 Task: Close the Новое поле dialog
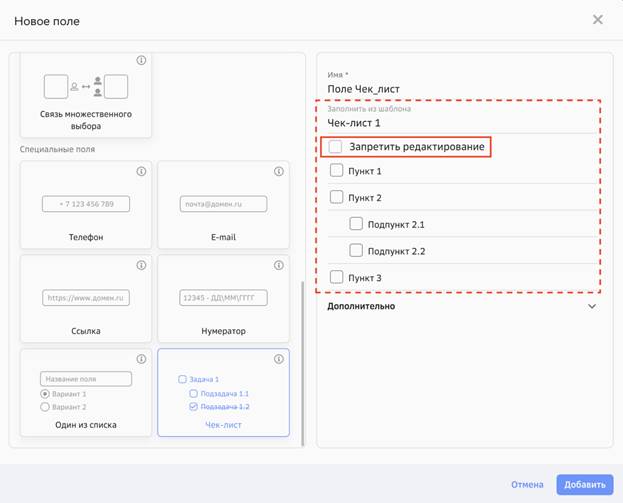click(x=597, y=20)
